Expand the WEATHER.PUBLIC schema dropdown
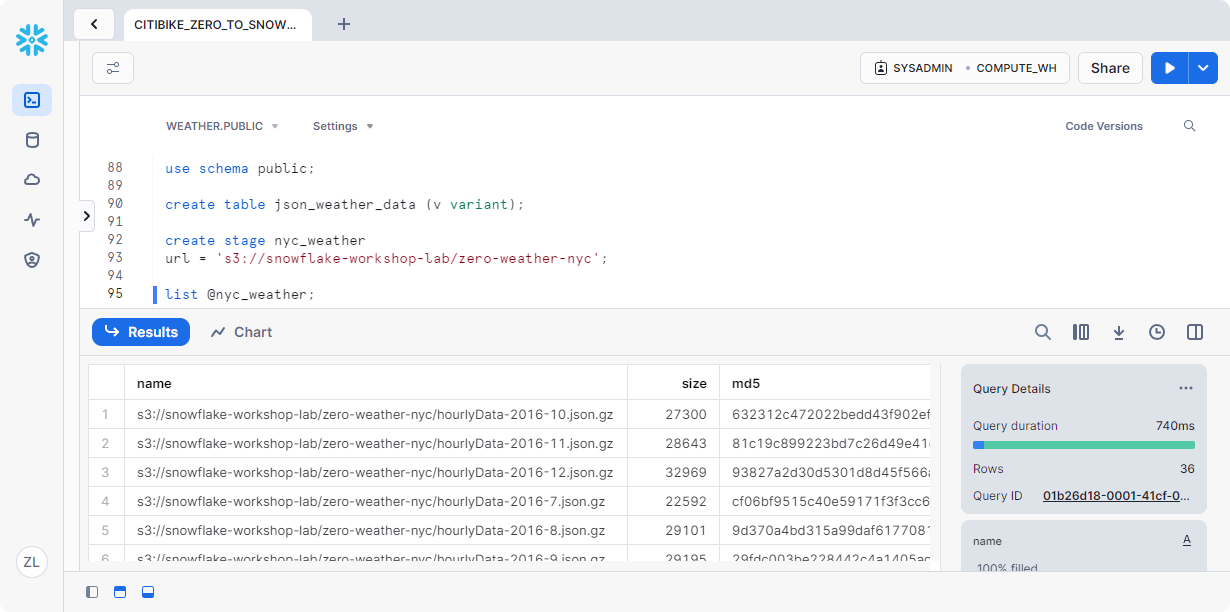Viewport: 1230px width, 612px height. (222, 126)
